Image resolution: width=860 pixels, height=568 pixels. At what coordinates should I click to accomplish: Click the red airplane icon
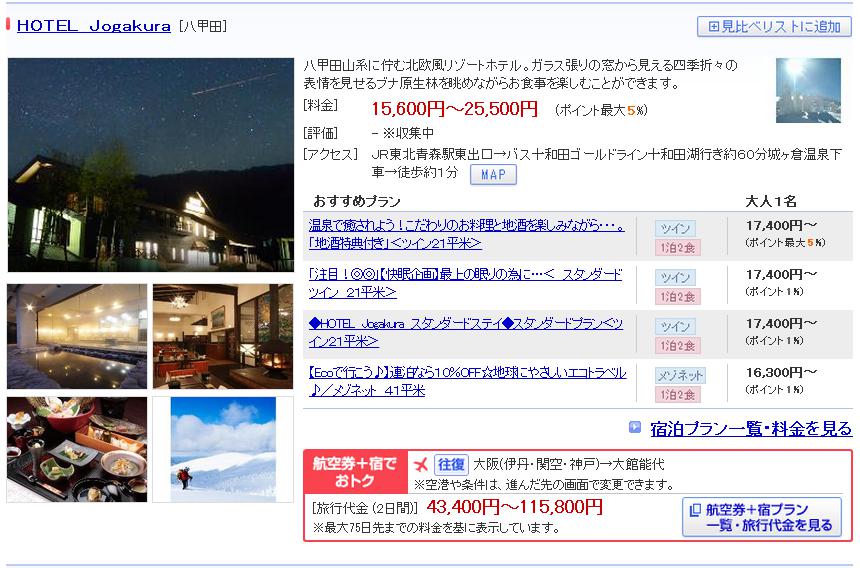(x=421, y=465)
